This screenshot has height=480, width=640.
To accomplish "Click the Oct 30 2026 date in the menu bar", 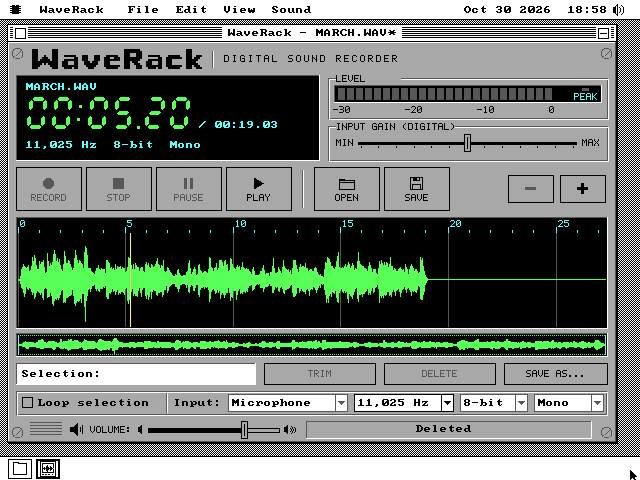I will click(x=507, y=9).
